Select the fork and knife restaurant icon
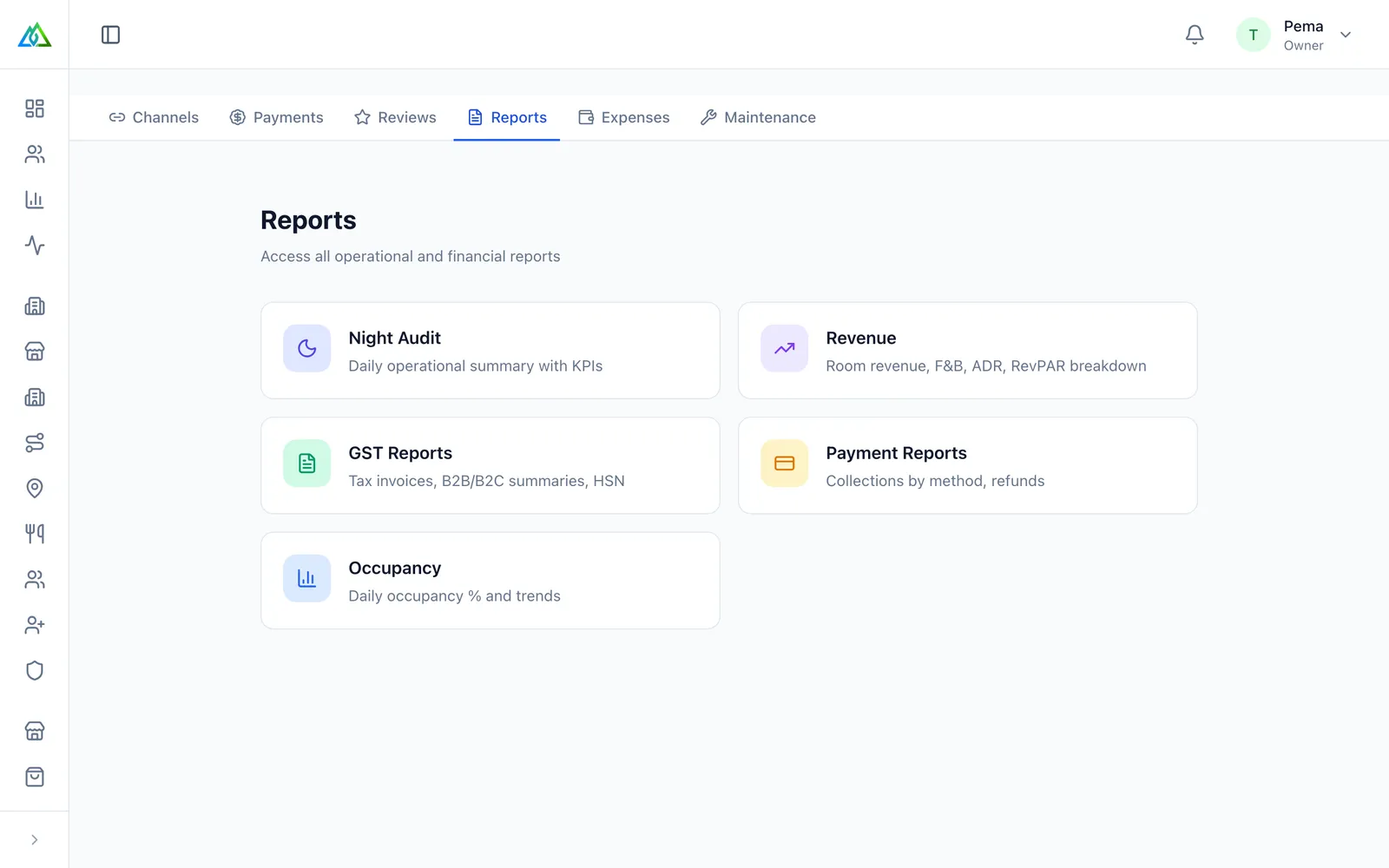The height and width of the screenshot is (868, 1389). coord(35,534)
